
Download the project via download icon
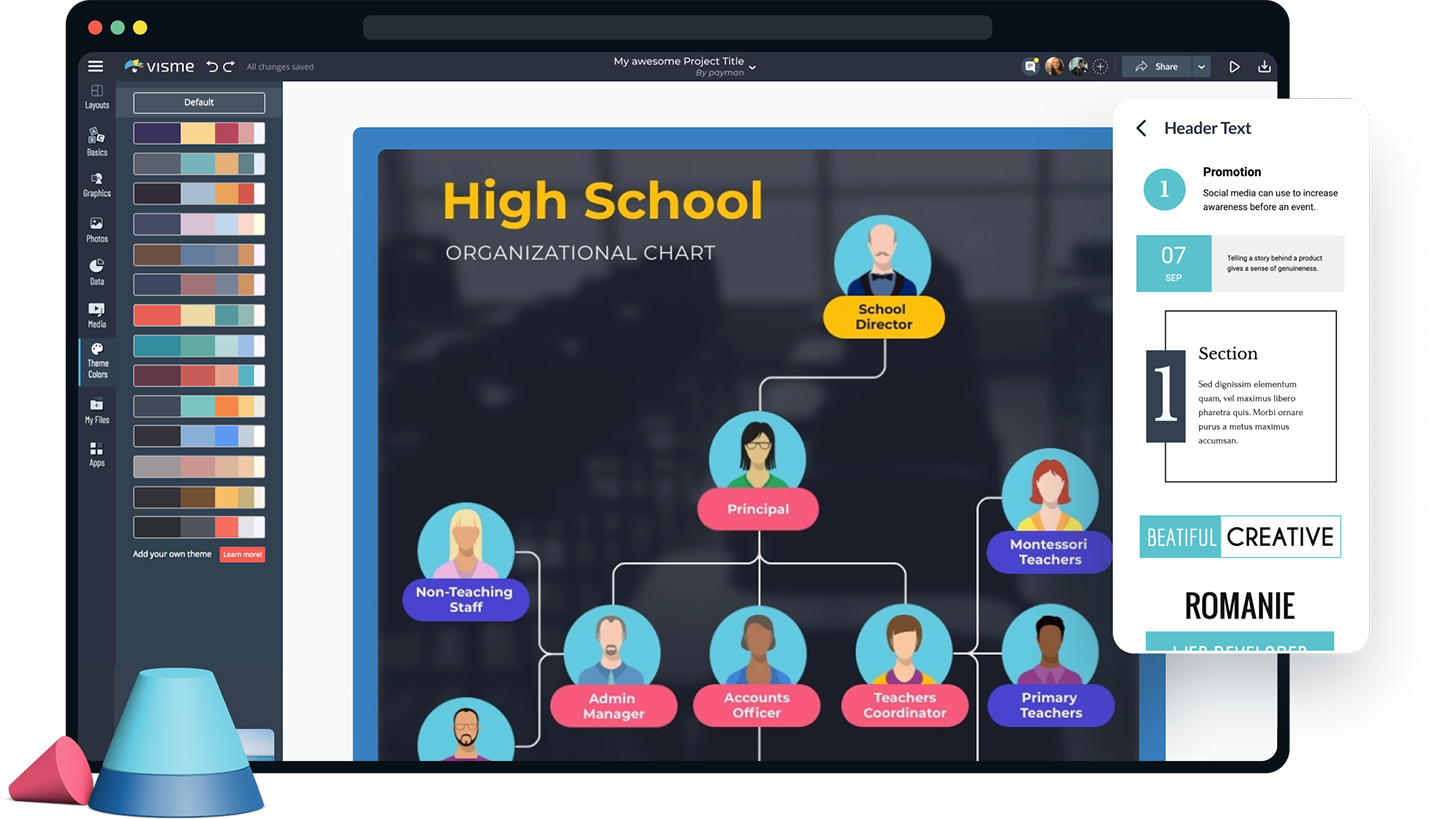pyautogui.click(x=1265, y=66)
